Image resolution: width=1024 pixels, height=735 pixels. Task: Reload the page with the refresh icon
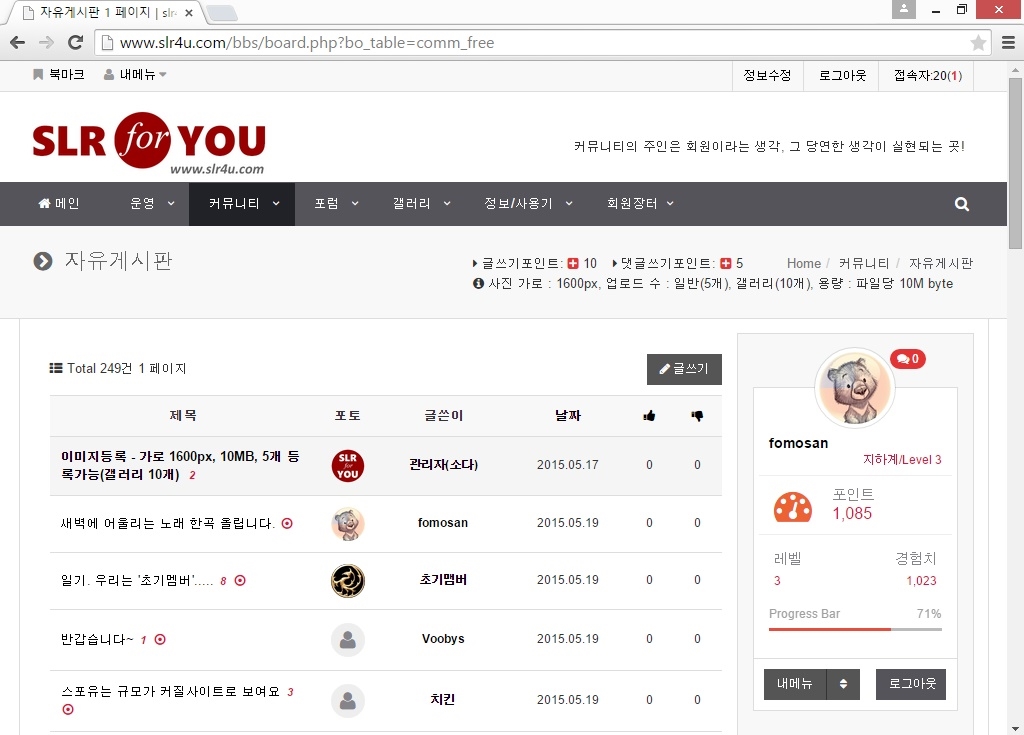point(75,42)
